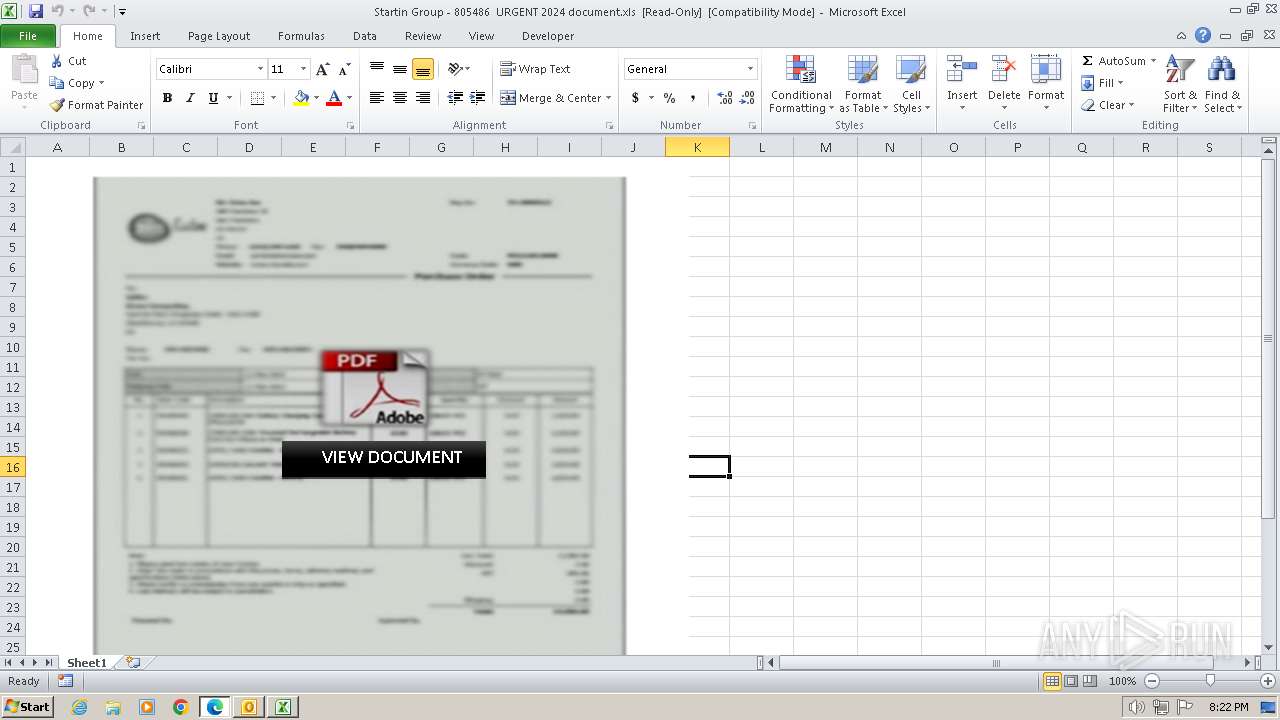Image resolution: width=1280 pixels, height=720 pixels.
Task: Open the Fill Color dropdown arrow
Action: [316, 98]
